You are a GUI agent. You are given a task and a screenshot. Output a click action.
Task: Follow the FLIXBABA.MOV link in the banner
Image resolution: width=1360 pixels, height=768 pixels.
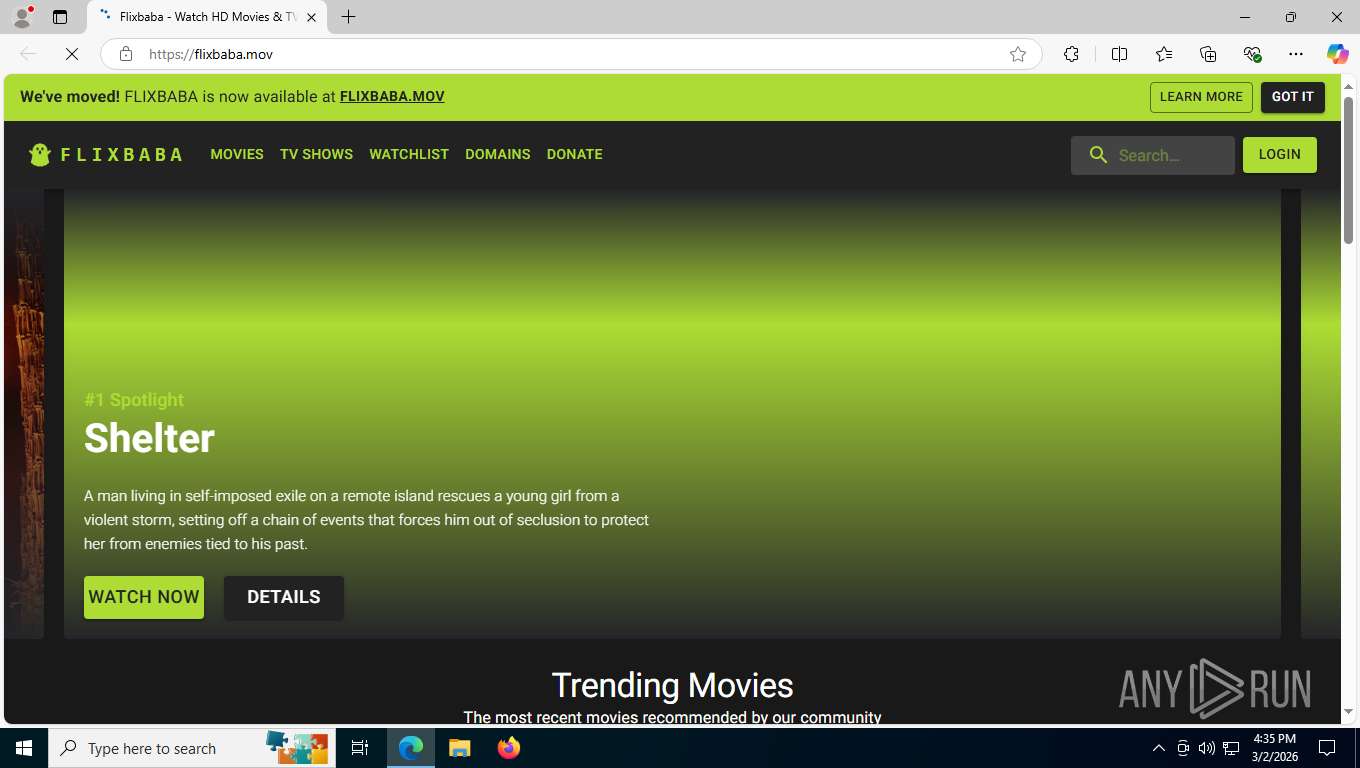tap(392, 97)
